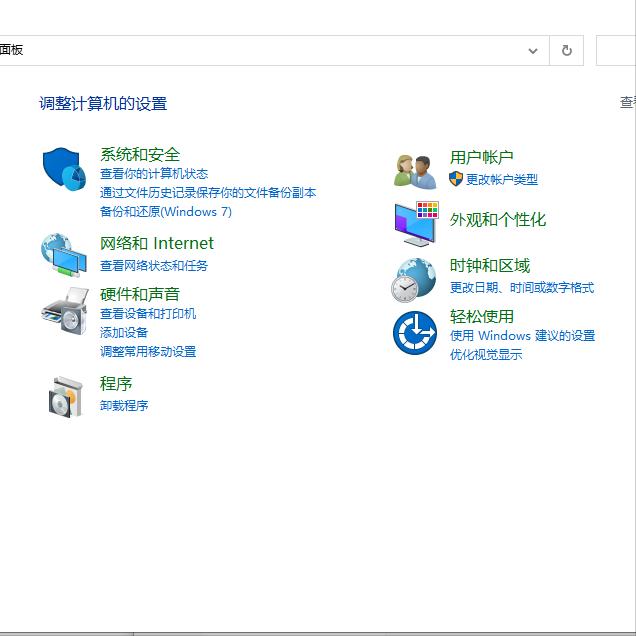Screen dimensions: 636x636
Task: Click the Programs disc box icon
Action: tap(65, 397)
